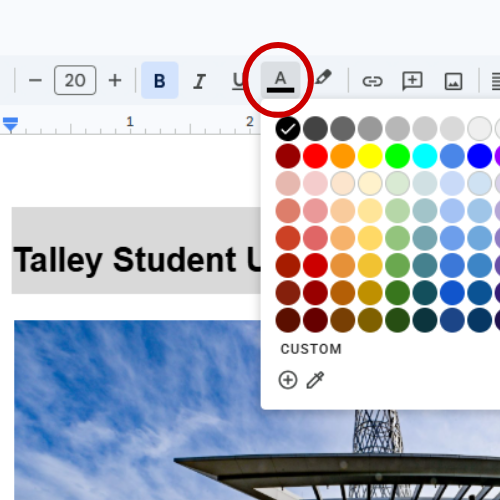This screenshot has height=500, width=500.
Task: Choose the orange color swatch in bright row
Action: pyautogui.click(x=343, y=156)
